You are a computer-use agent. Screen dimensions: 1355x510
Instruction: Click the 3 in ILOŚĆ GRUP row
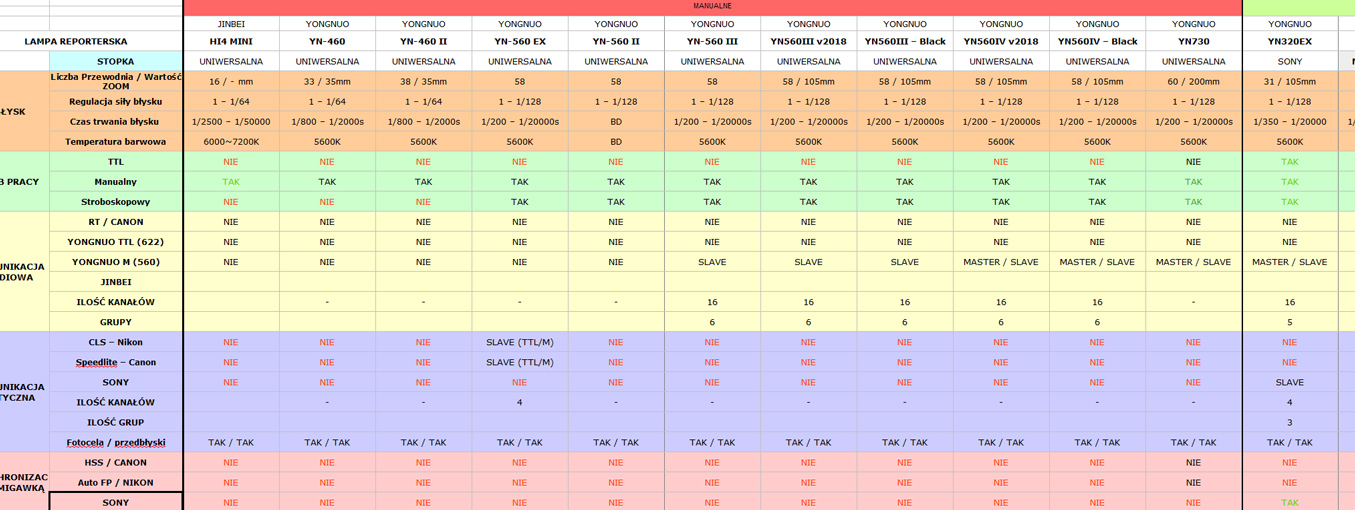[1290, 422]
